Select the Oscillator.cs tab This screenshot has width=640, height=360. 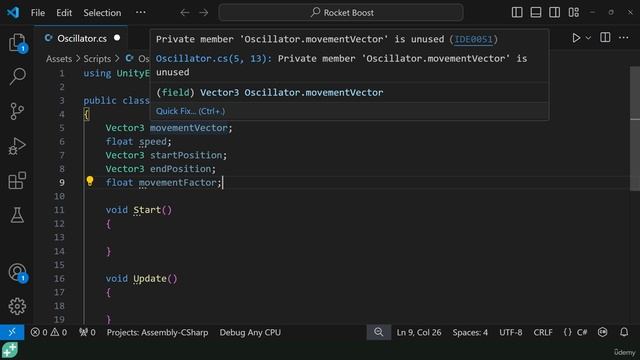point(81,38)
